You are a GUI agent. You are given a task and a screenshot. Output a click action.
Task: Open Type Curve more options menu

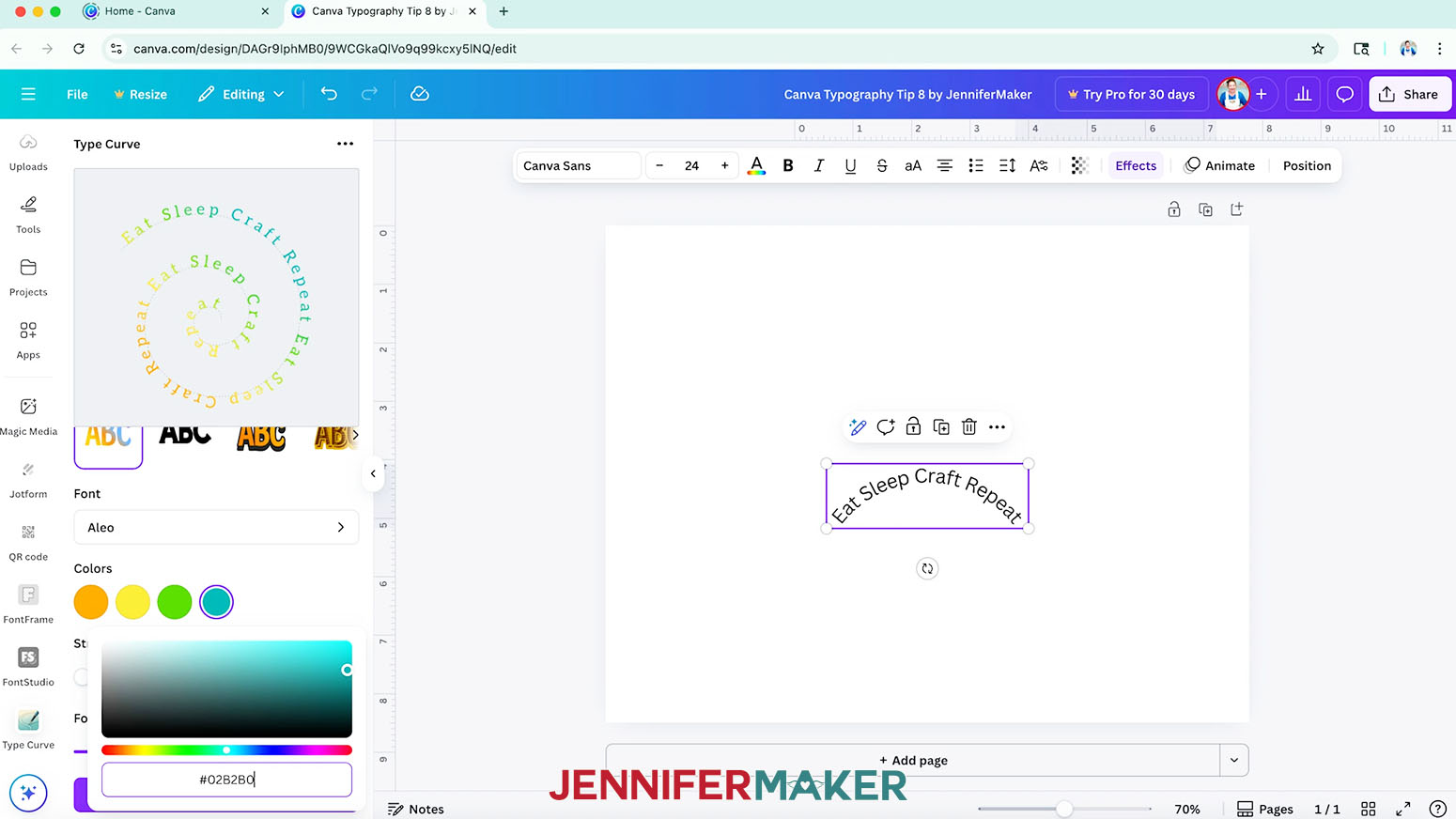pos(345,144)
